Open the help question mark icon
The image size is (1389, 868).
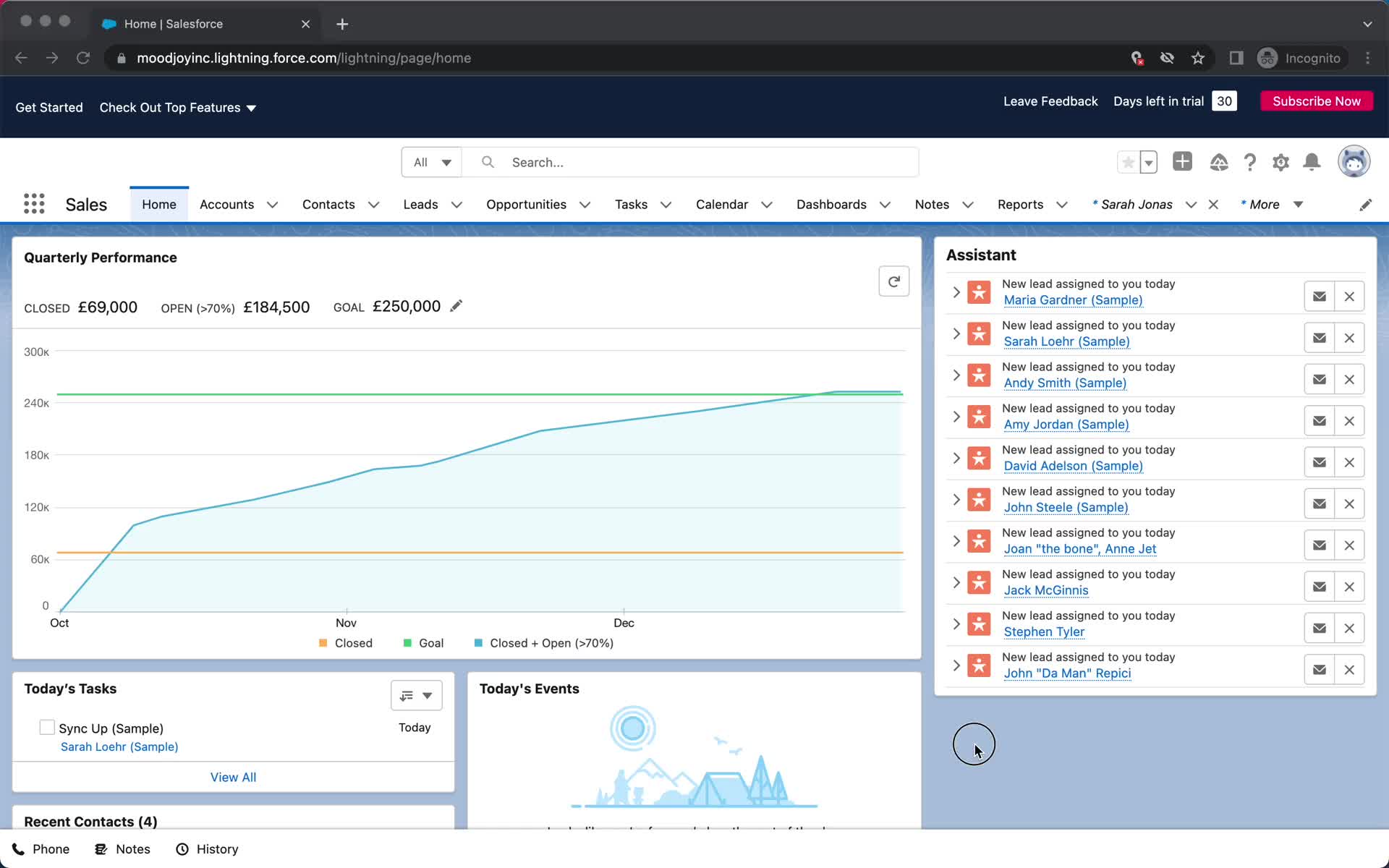[x=1250, y=162]
